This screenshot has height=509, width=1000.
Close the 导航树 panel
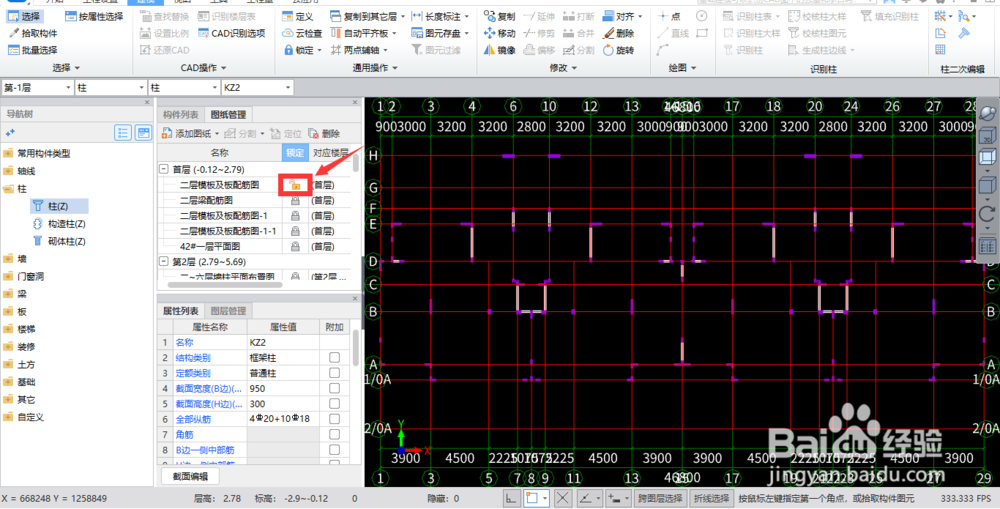click(147, 102)
